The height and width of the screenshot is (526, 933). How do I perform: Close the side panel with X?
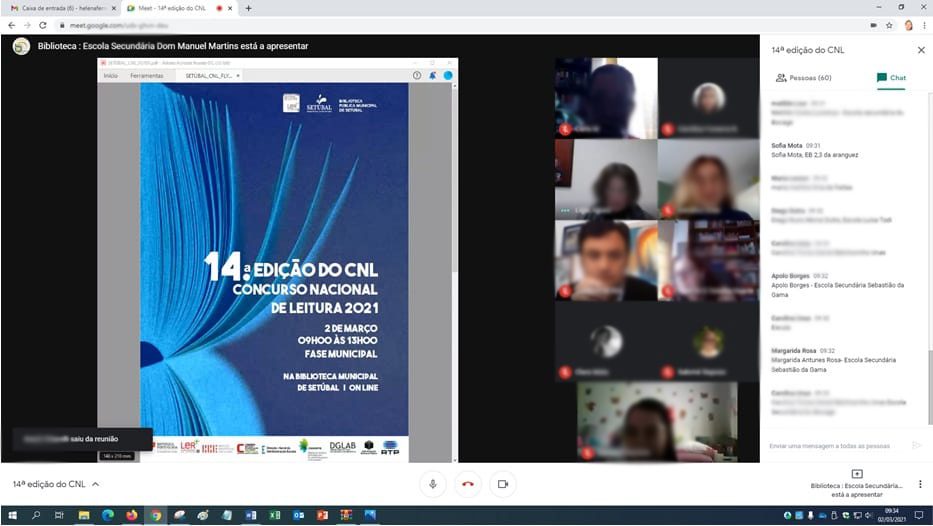(x=921, y=49)
